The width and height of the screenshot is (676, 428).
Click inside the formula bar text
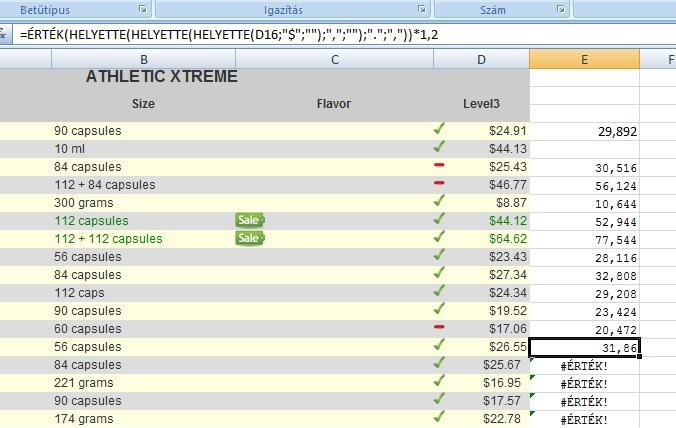[229, 34]
